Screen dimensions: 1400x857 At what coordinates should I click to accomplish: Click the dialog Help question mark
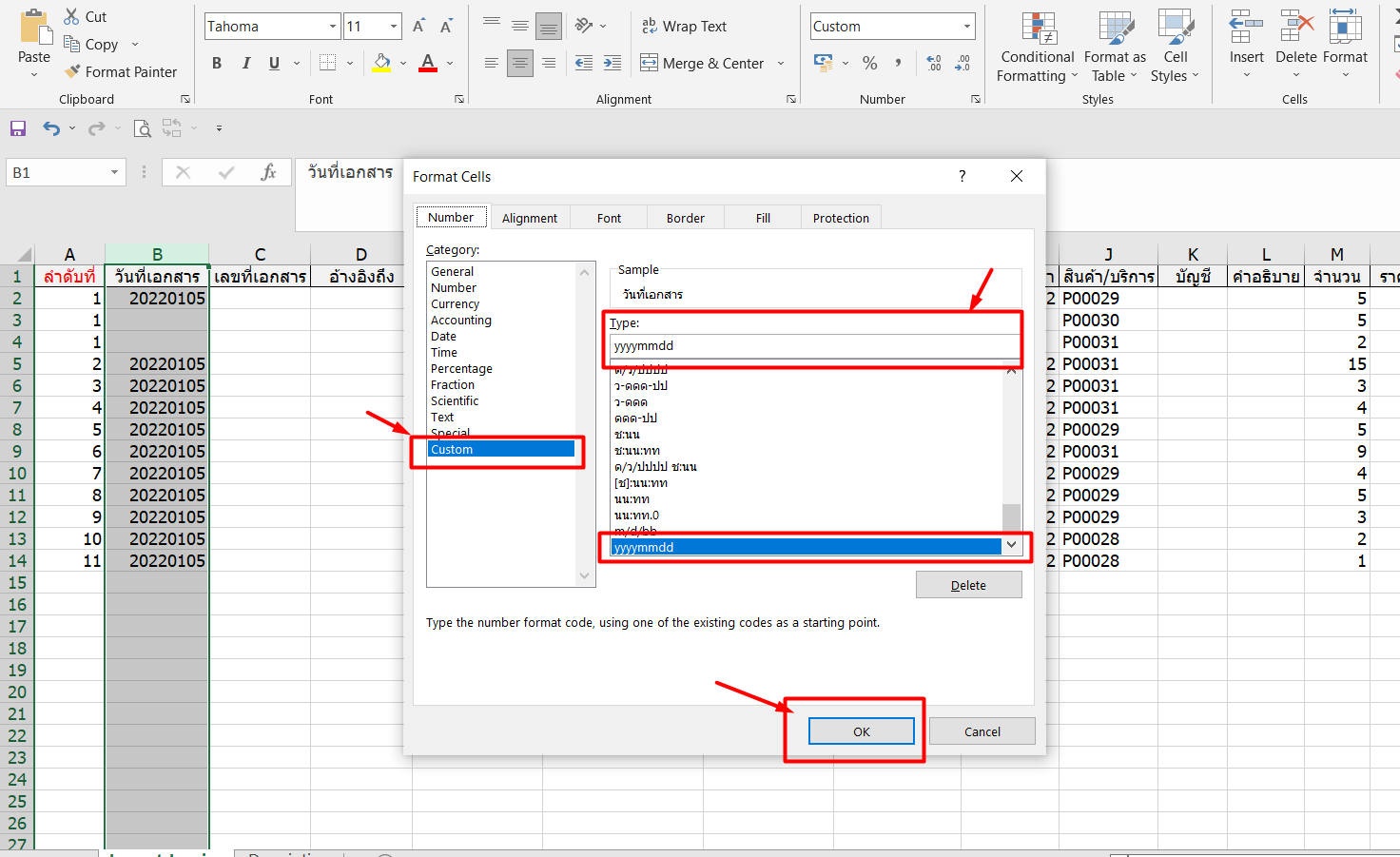(x=962, y=176)
